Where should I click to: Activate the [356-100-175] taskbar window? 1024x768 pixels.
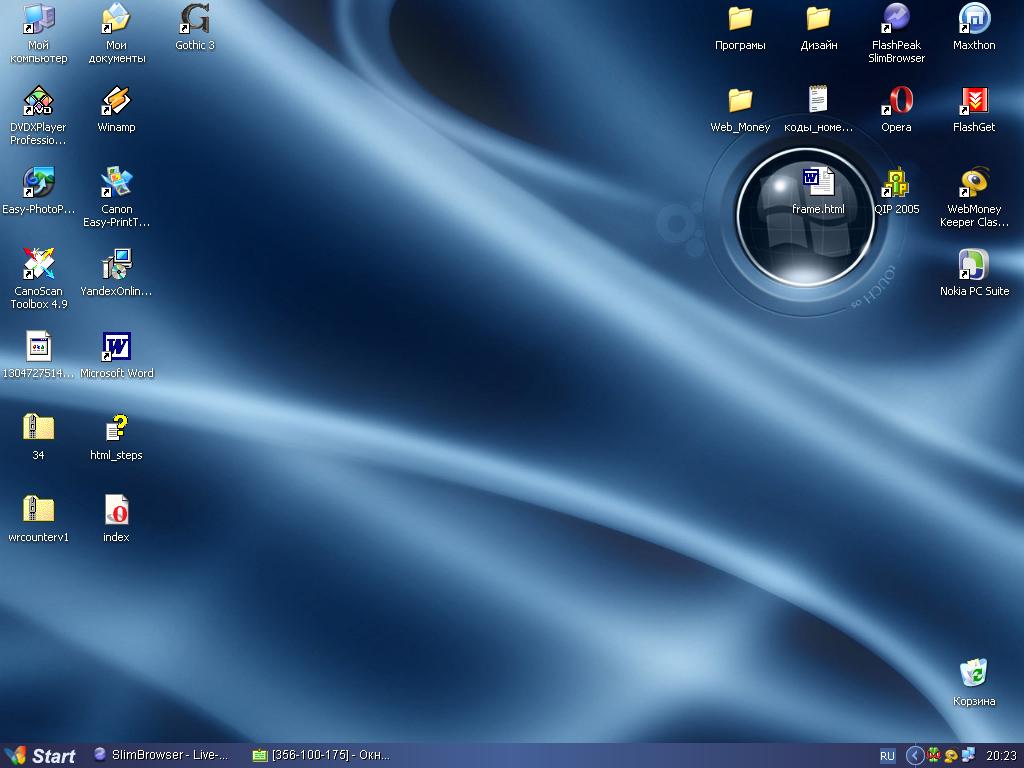tap(320, 756)
